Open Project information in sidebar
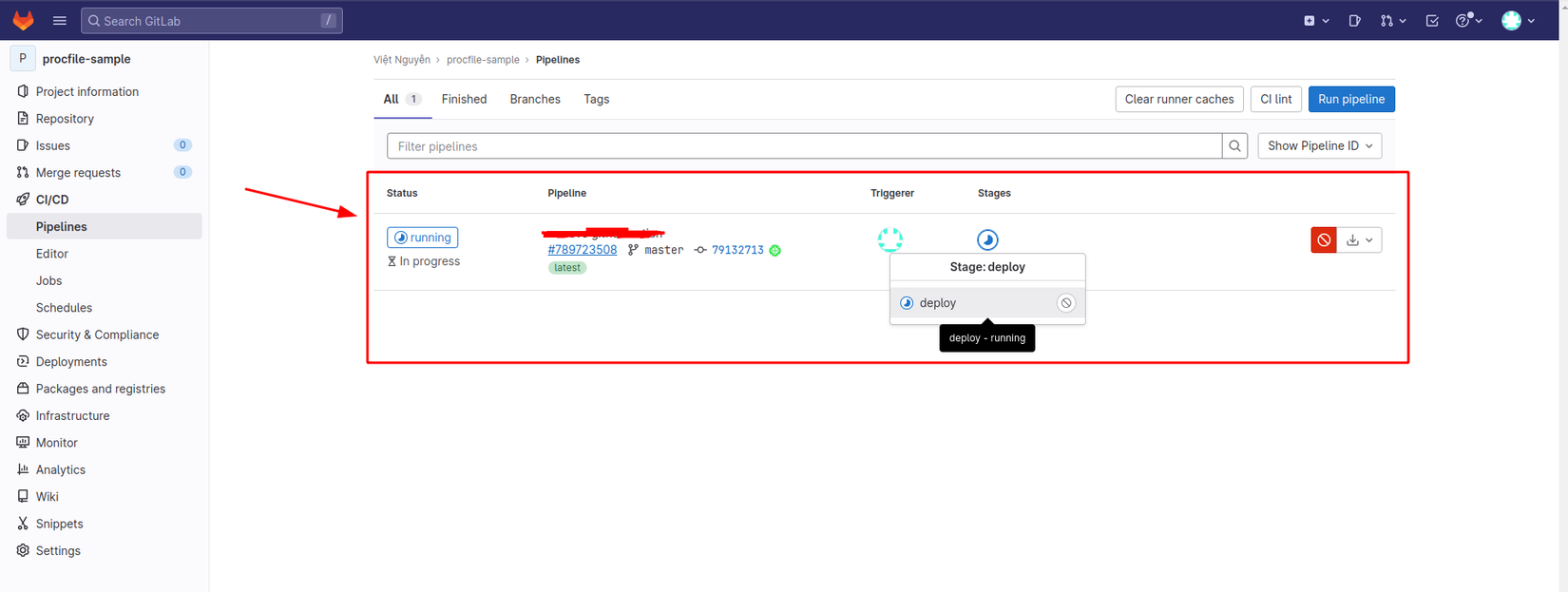Viewport: 1568px width, 592px height. pyautogui.click(x=87, y=91)
